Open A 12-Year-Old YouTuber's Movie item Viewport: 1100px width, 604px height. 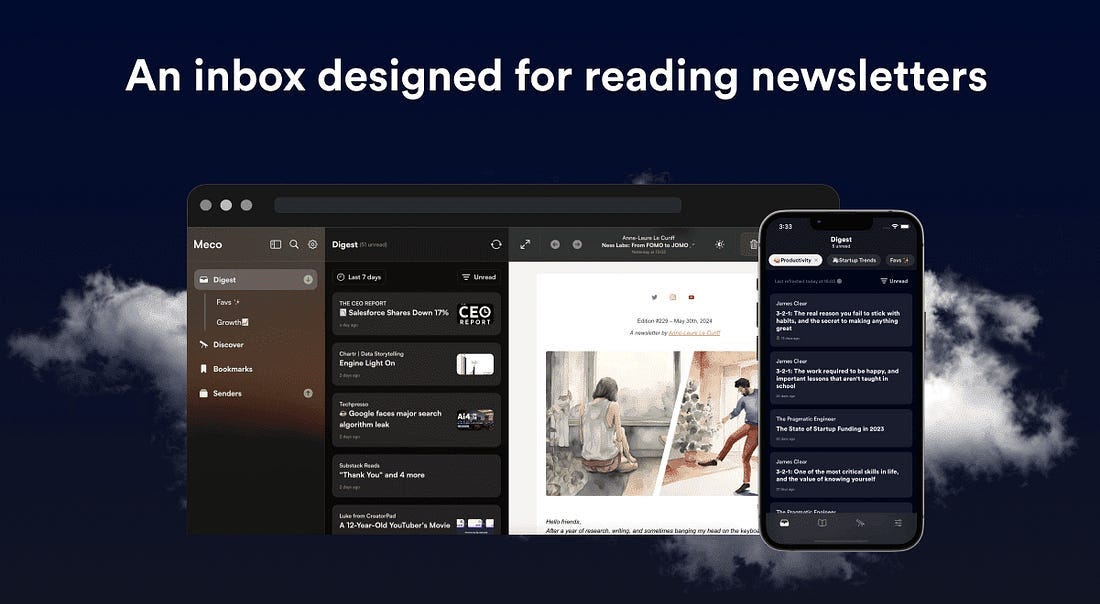pyautogui.click(x=416, y=520)
